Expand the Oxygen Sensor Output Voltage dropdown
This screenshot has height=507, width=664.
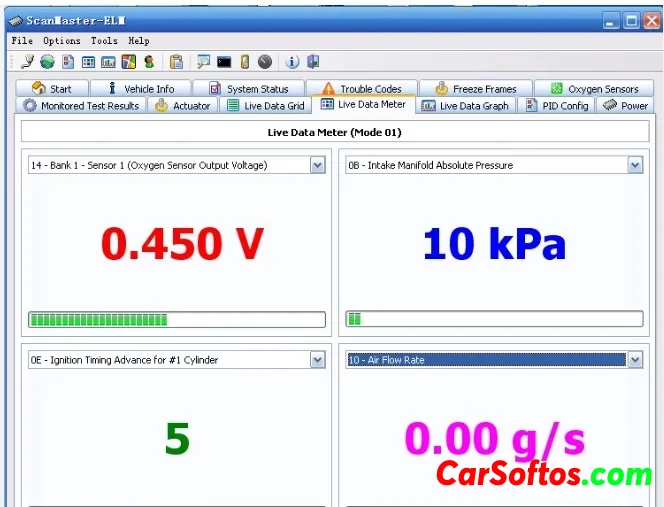click(x=318, y=165)
